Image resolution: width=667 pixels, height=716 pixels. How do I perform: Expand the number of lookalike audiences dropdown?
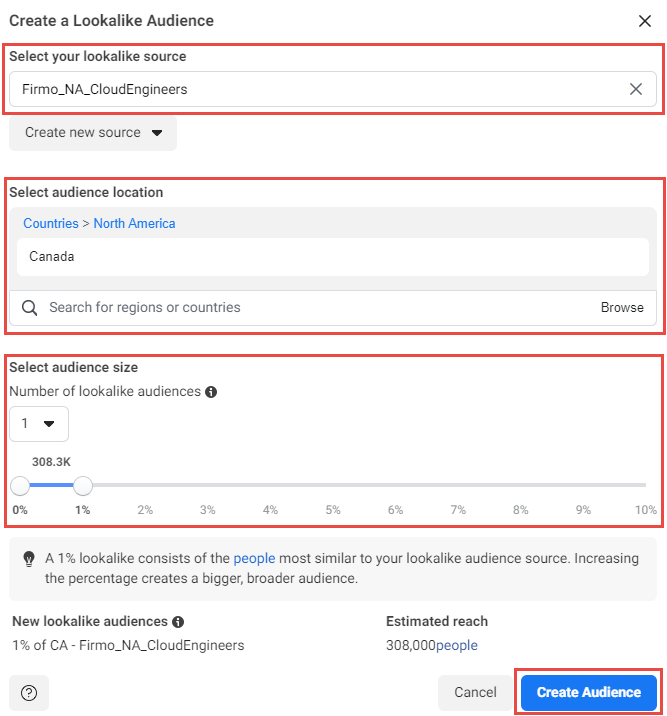tap(39, 424)
